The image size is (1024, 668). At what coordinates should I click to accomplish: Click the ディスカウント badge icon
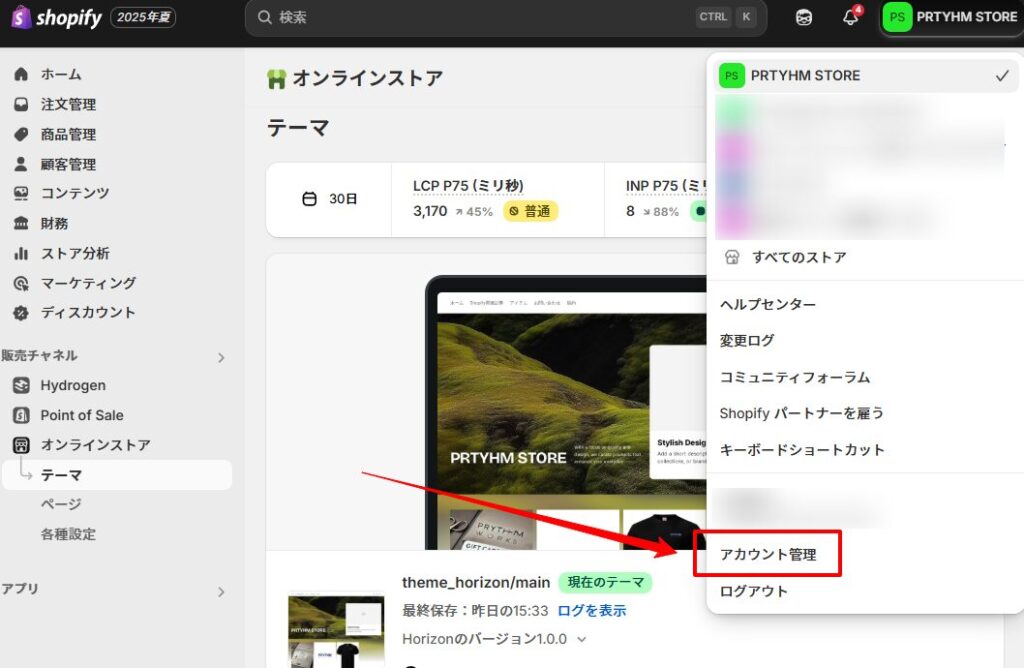[21, 313]
